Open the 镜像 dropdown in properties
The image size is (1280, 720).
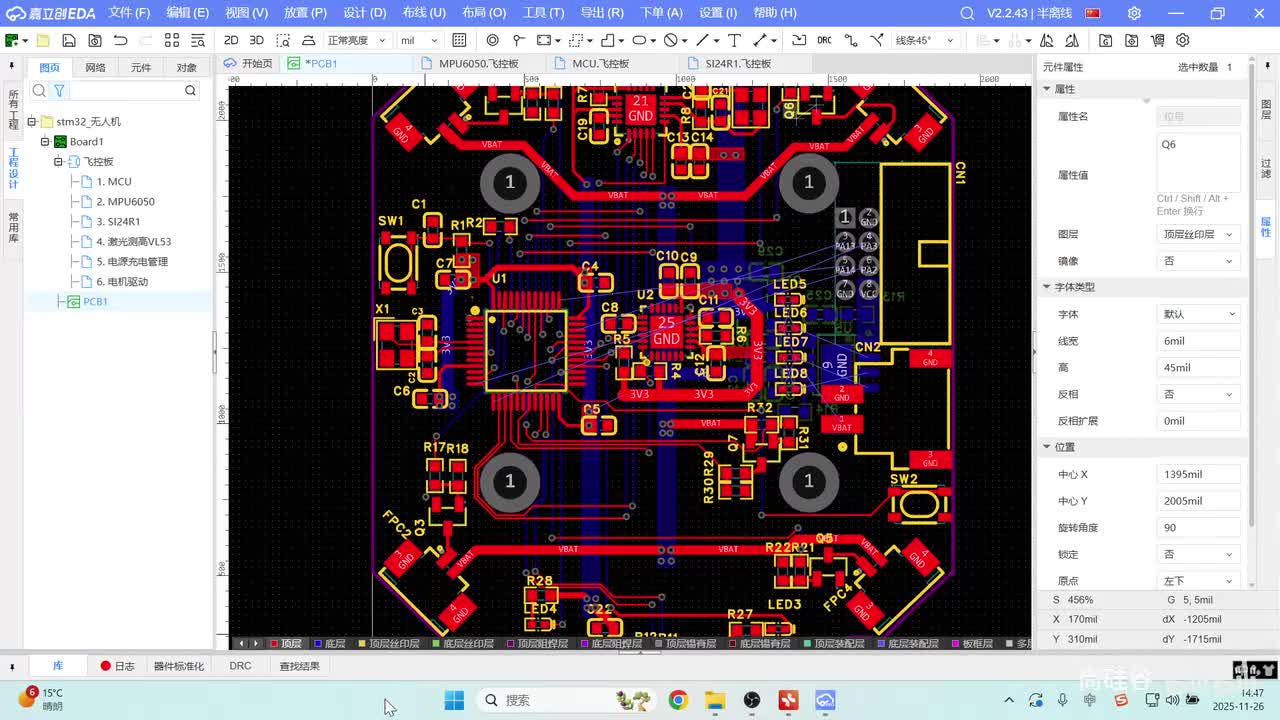(x=1199, y=261)
